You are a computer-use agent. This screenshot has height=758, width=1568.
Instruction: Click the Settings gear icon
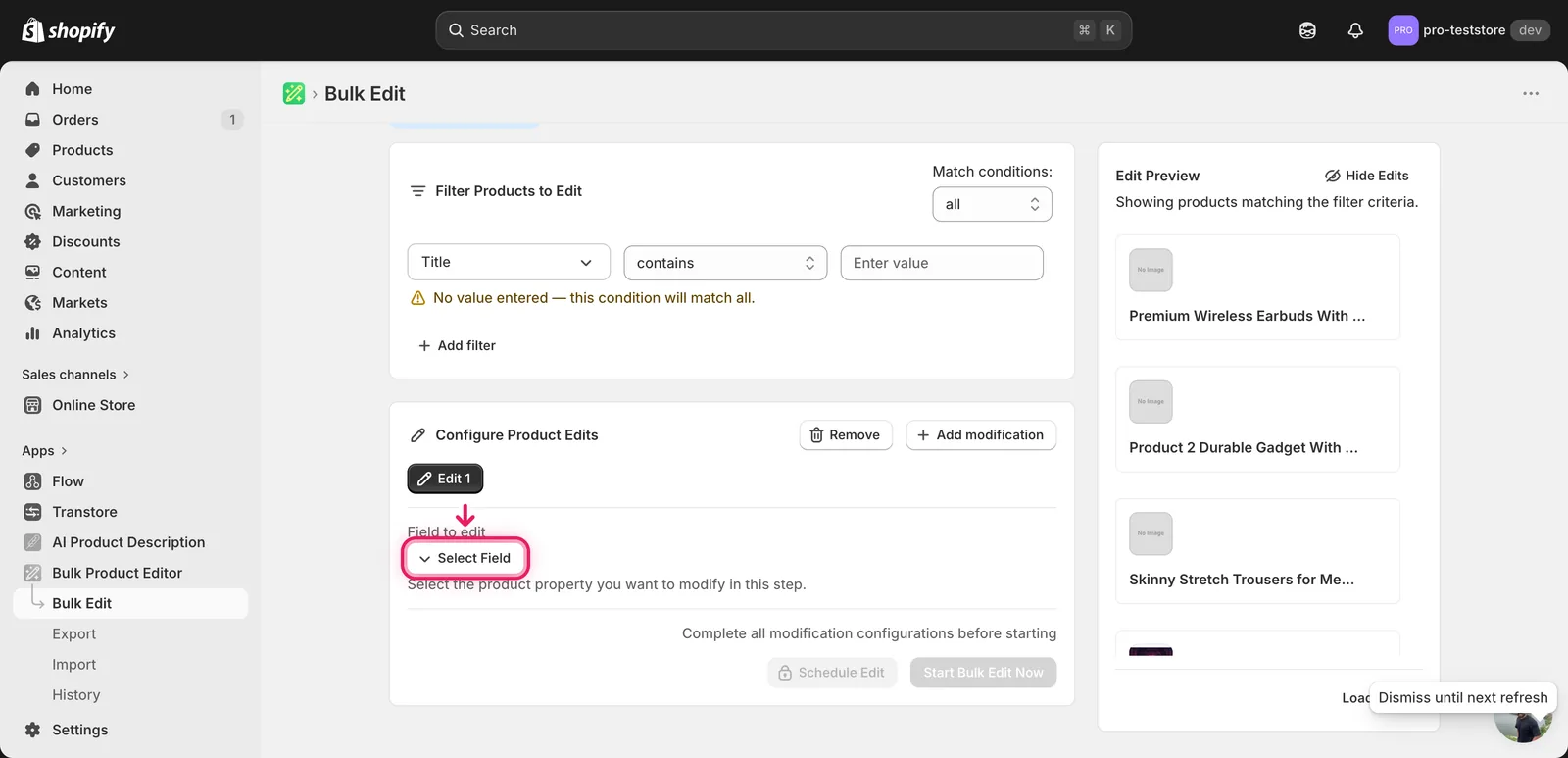pyautogui.click(x=32, y=730)
